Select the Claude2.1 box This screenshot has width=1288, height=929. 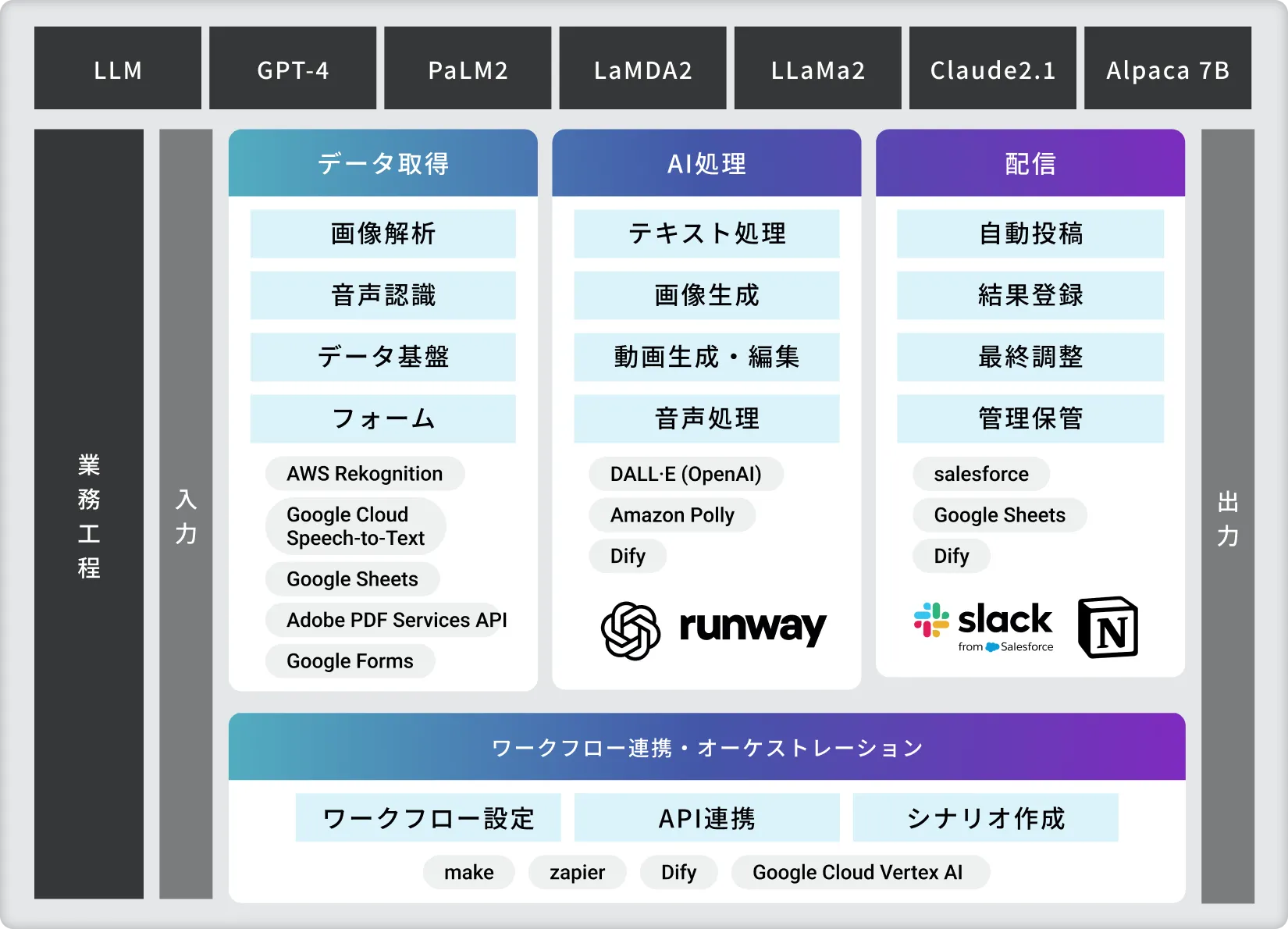coord(993,68)
